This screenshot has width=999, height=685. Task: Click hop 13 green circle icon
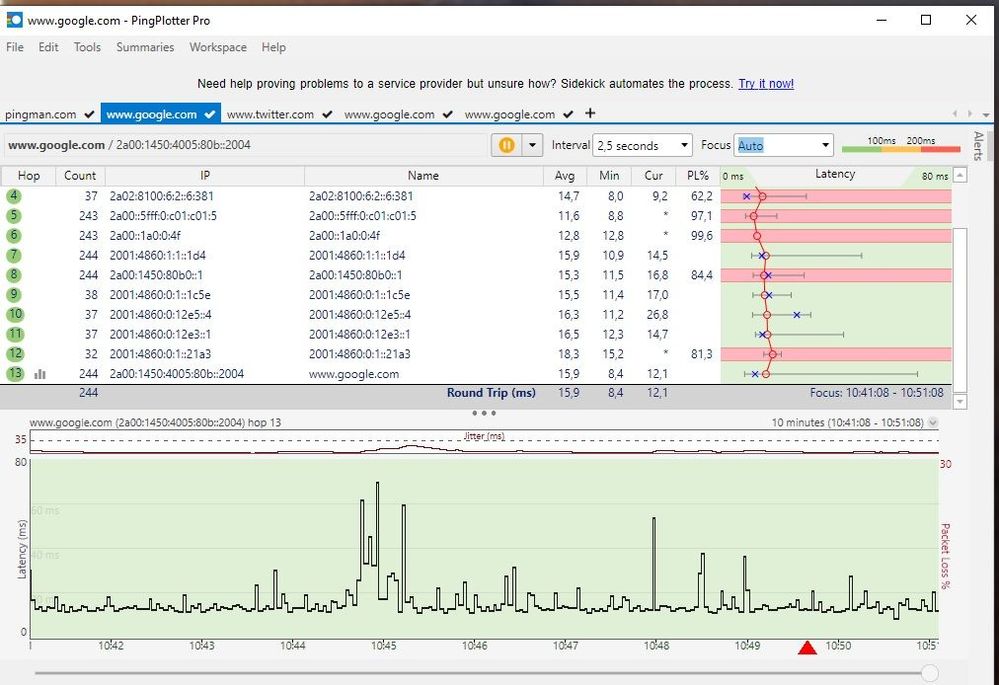click(15, 373)
